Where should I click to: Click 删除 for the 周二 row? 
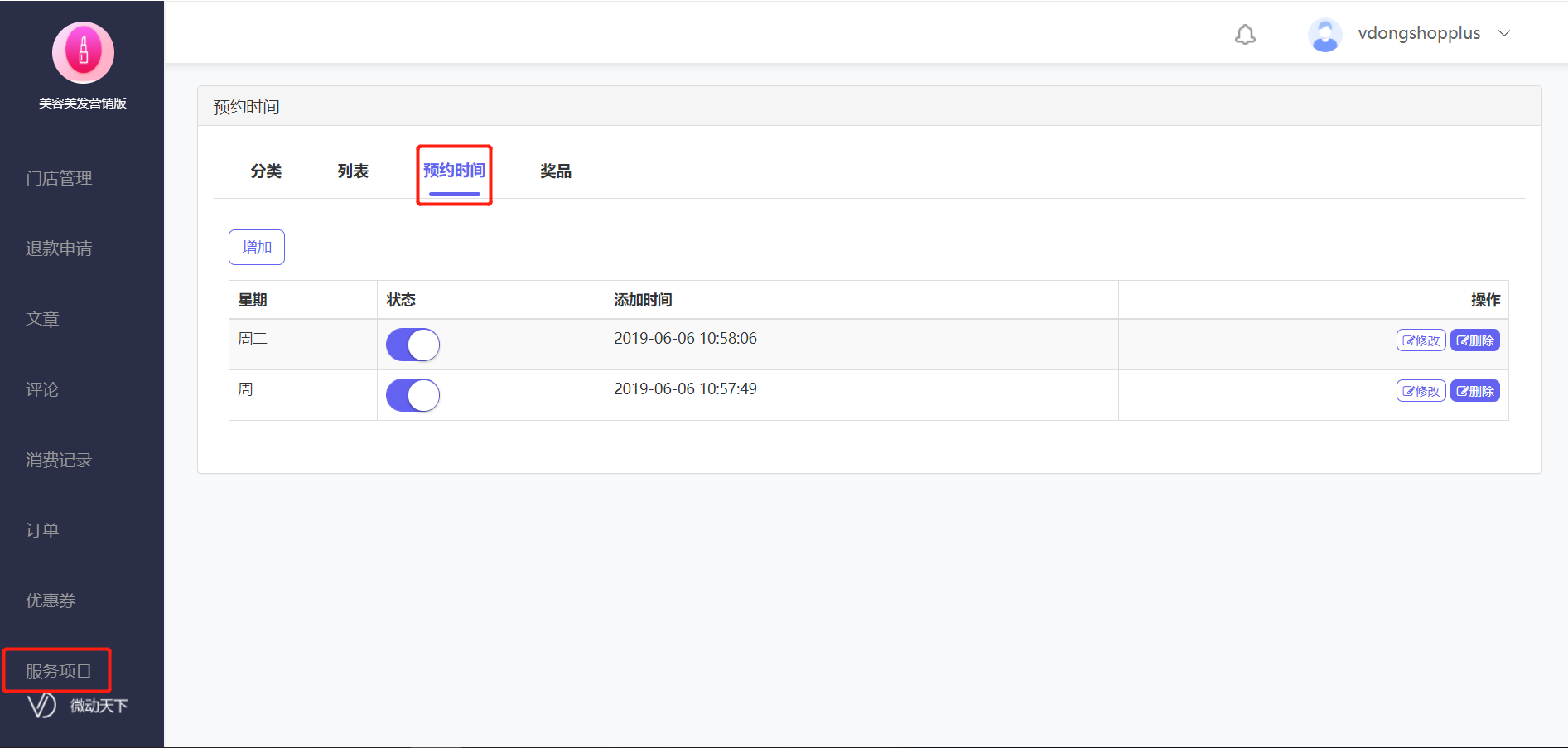coord(1475,340)
